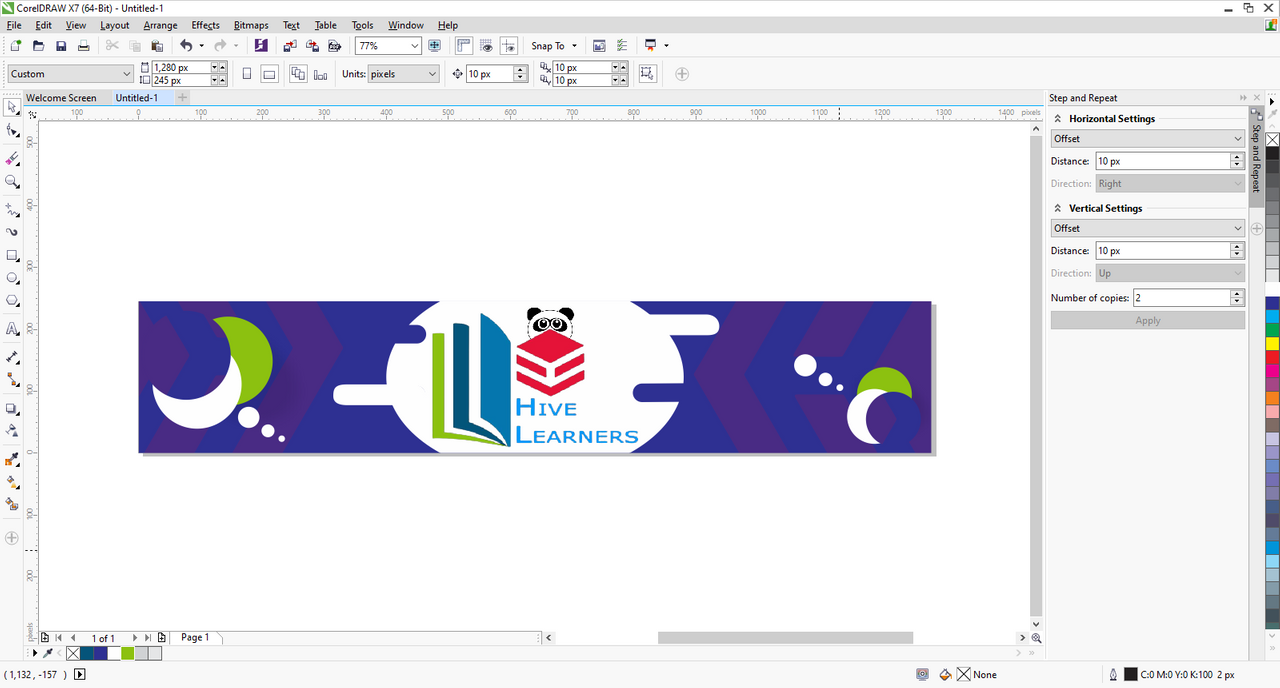1280x688 pixels.
Task: Pick the yellow swatch in right palette
Action: (1272, 344)
